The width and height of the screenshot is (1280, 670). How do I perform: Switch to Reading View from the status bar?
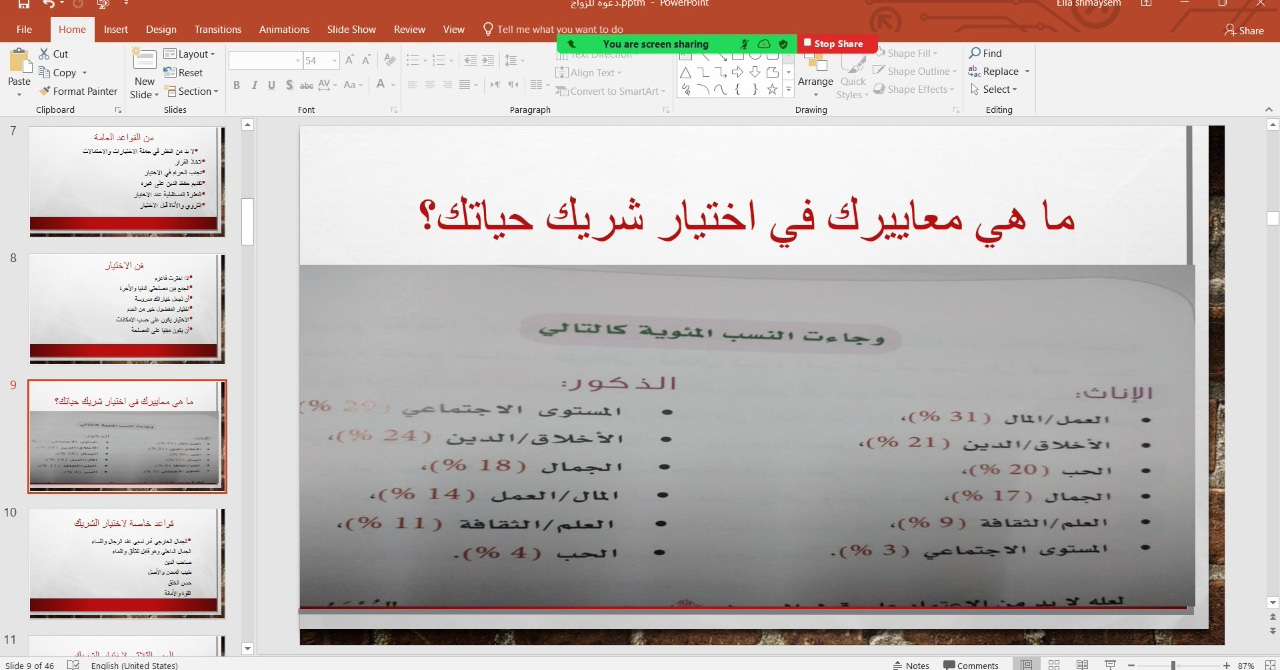point(1082,665)
